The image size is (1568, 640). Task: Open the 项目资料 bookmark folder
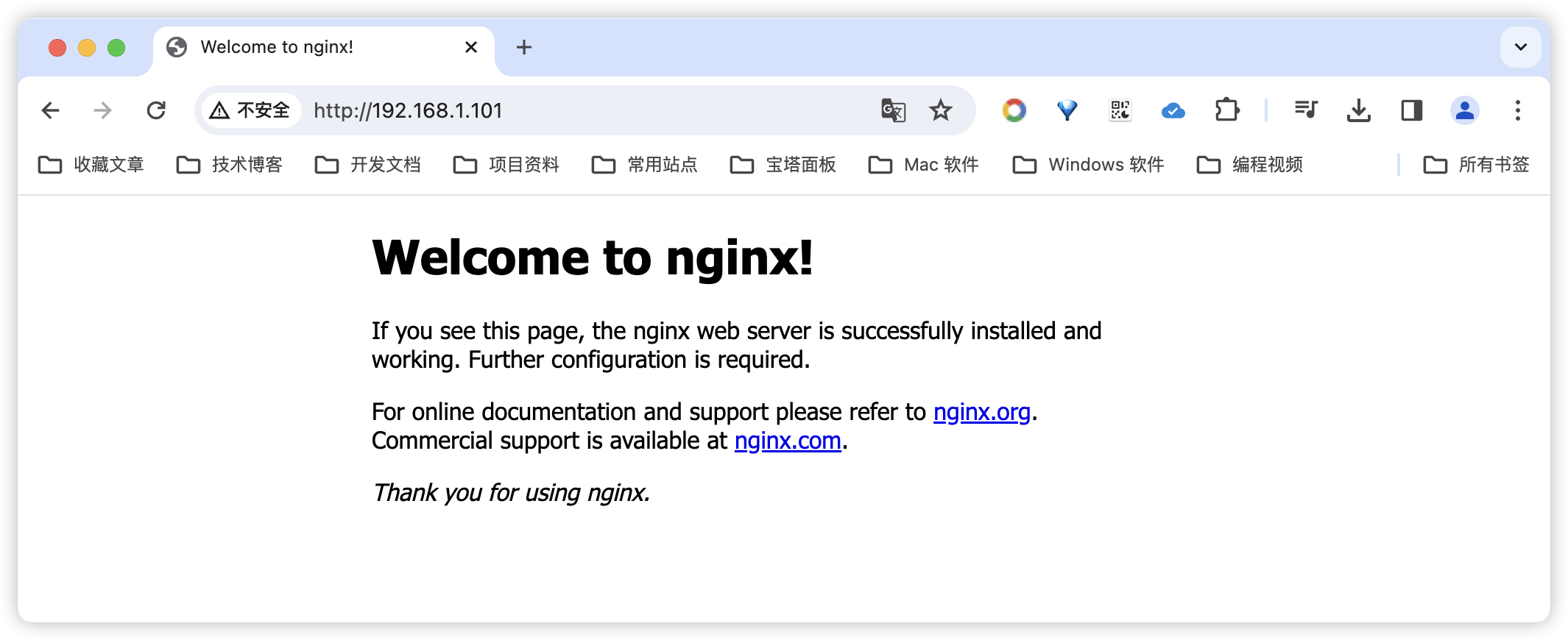pos(506,165)
